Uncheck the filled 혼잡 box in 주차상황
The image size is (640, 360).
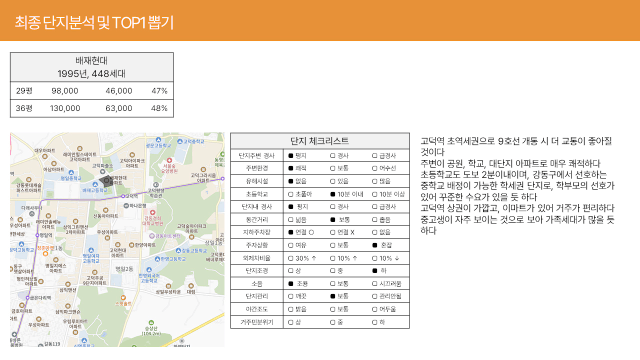click(x=375, y=245)
